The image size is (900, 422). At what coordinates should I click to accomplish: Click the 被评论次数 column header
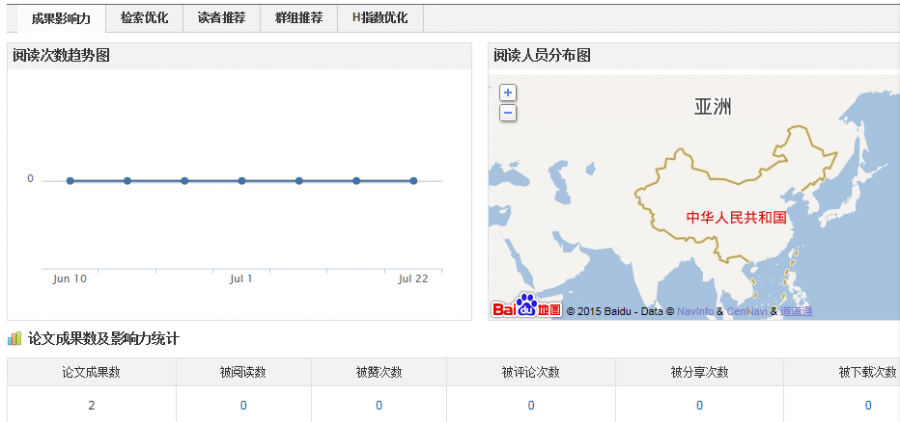tap(530, 372)
